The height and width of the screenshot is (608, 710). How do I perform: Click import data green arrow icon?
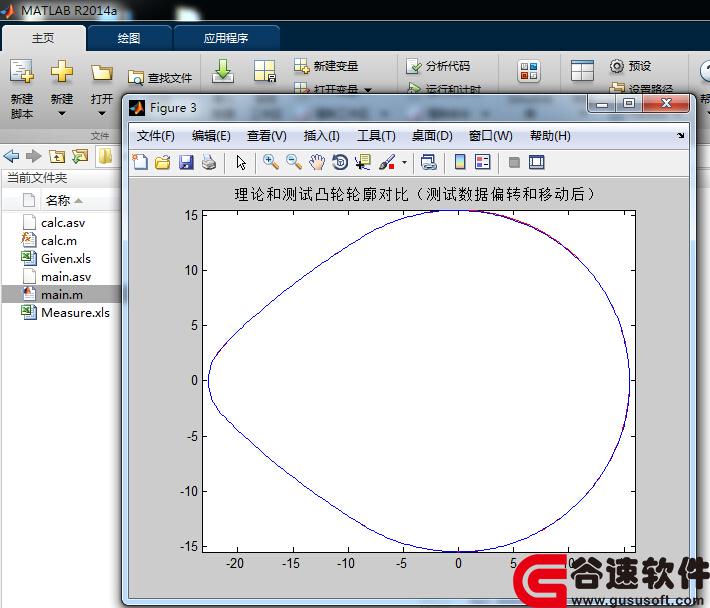coord(223,72)
